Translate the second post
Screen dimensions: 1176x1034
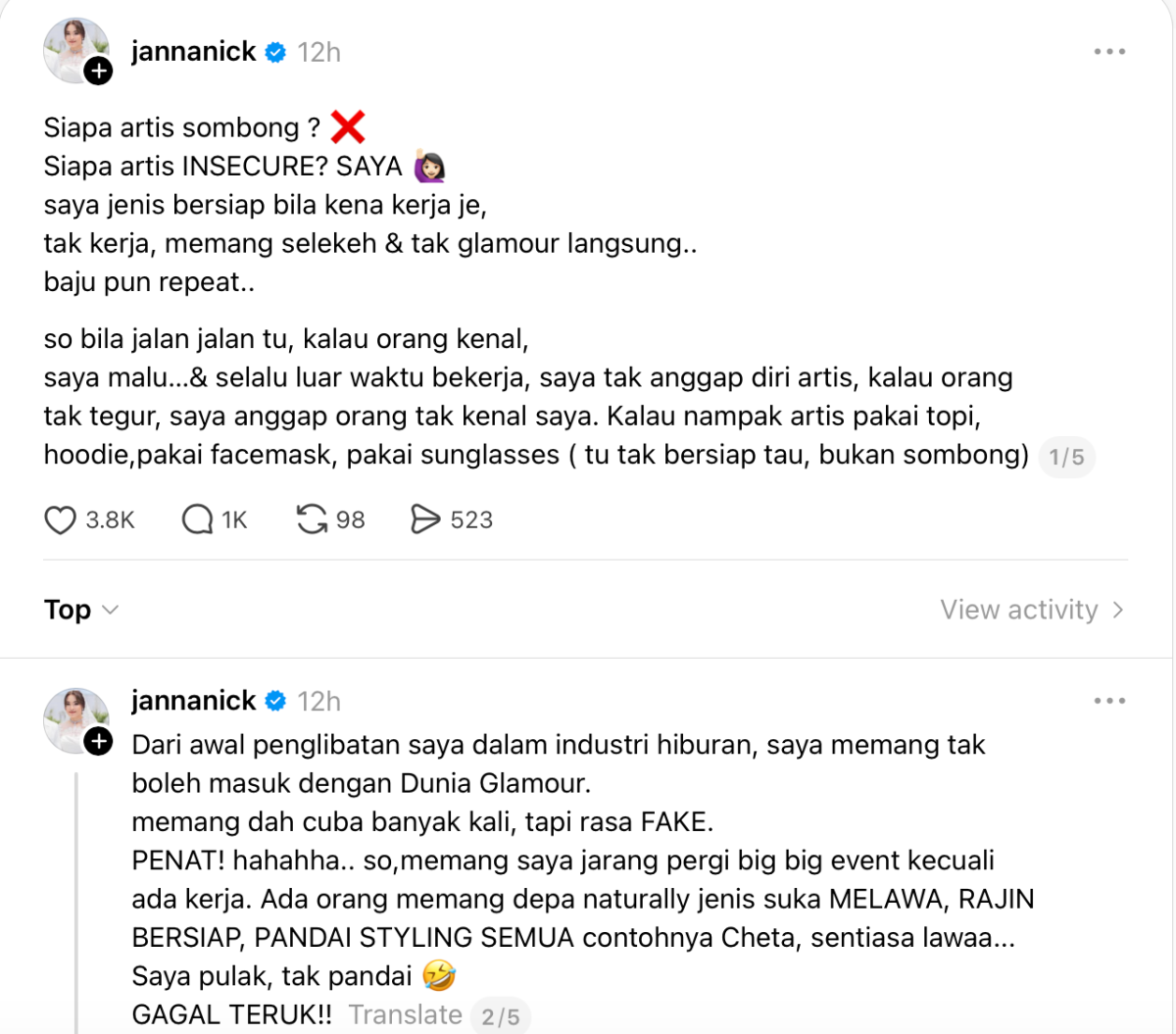405,1015
